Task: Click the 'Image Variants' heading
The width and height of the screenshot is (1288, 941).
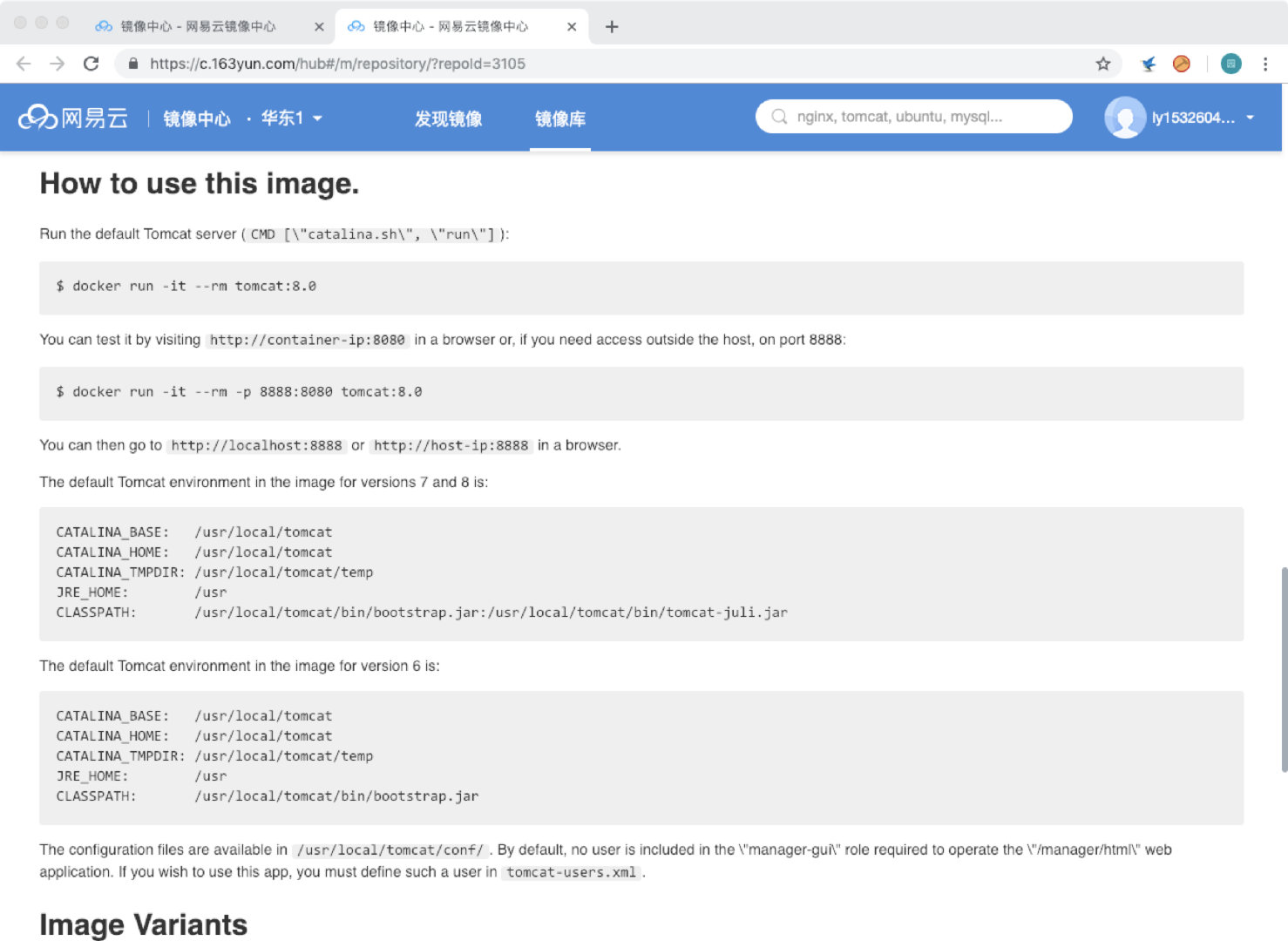Action: click(144, 924)
